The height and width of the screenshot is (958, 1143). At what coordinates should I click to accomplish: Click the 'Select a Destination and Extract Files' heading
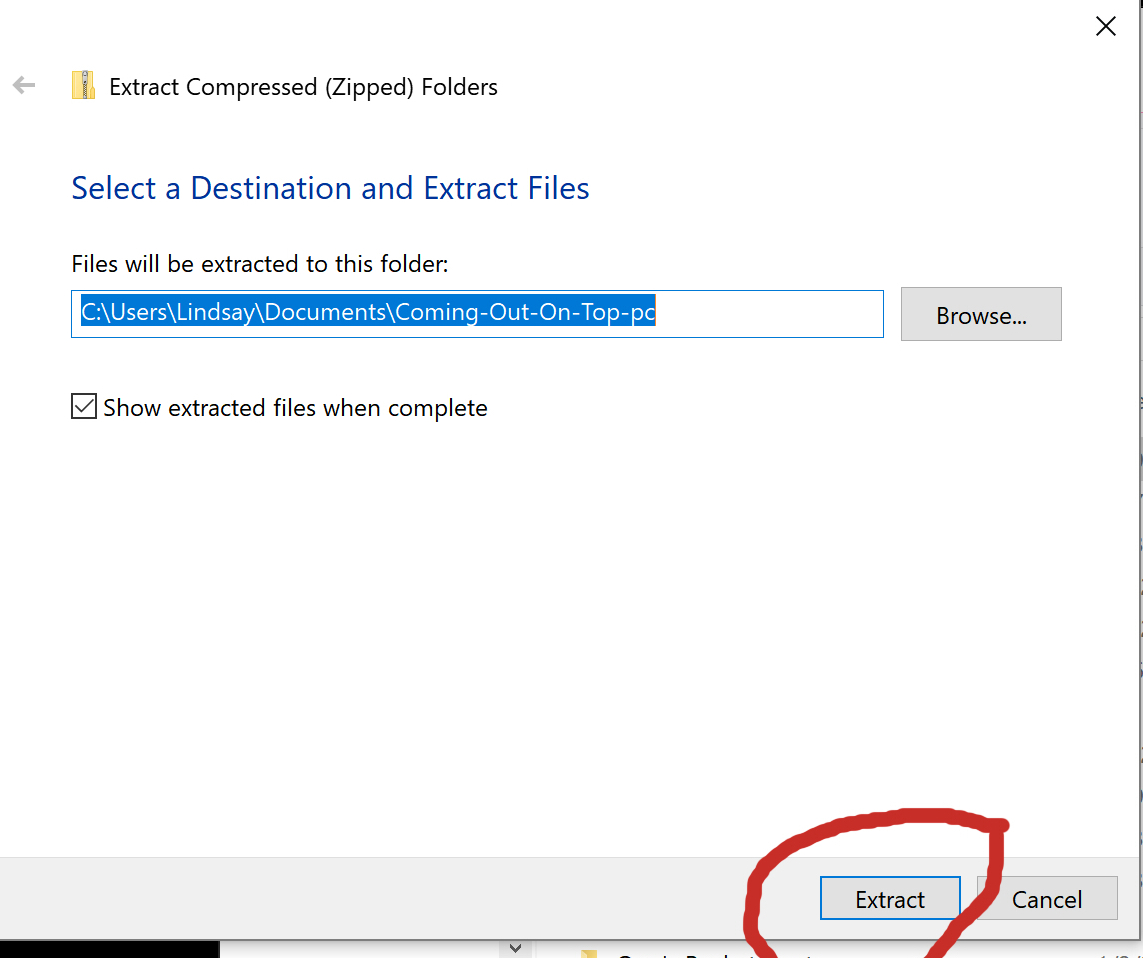tap(330, 188)
